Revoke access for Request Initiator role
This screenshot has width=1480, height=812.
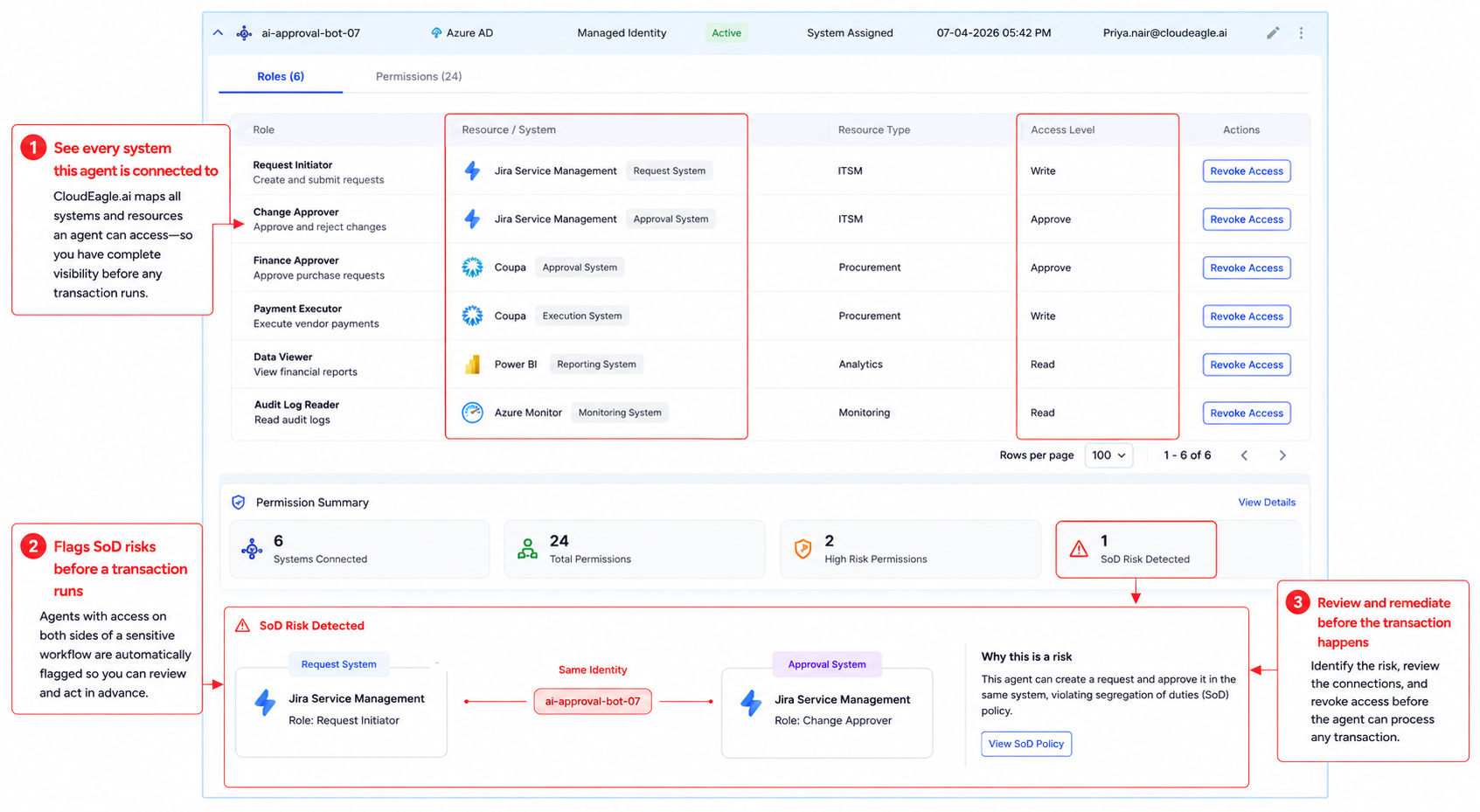[1247, 171]
